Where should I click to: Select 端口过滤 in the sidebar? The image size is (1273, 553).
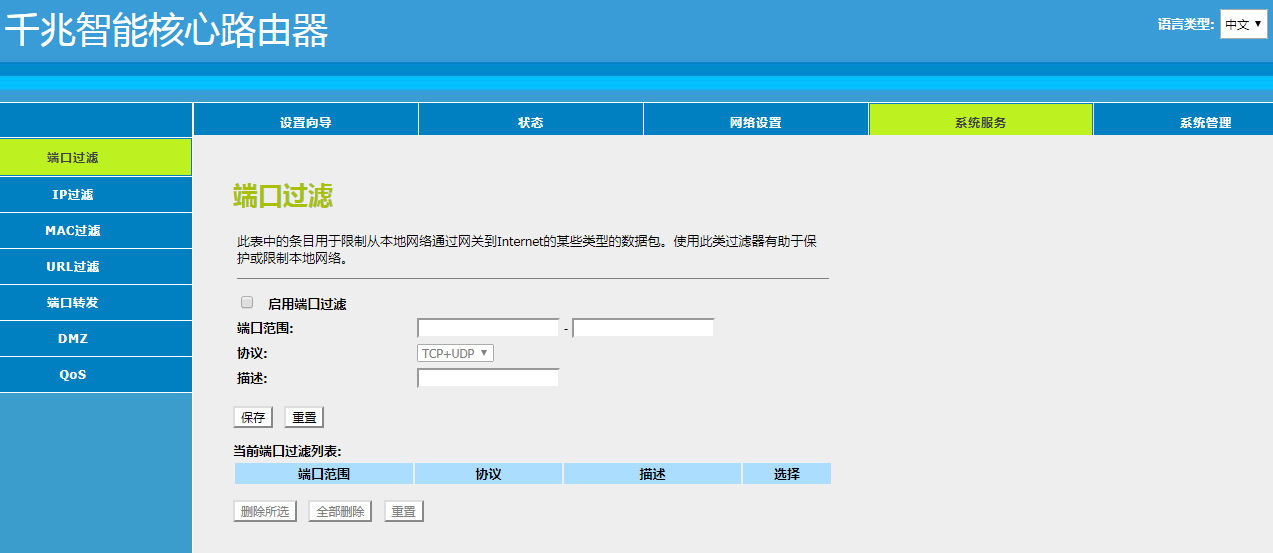click(x=73, y=158)
